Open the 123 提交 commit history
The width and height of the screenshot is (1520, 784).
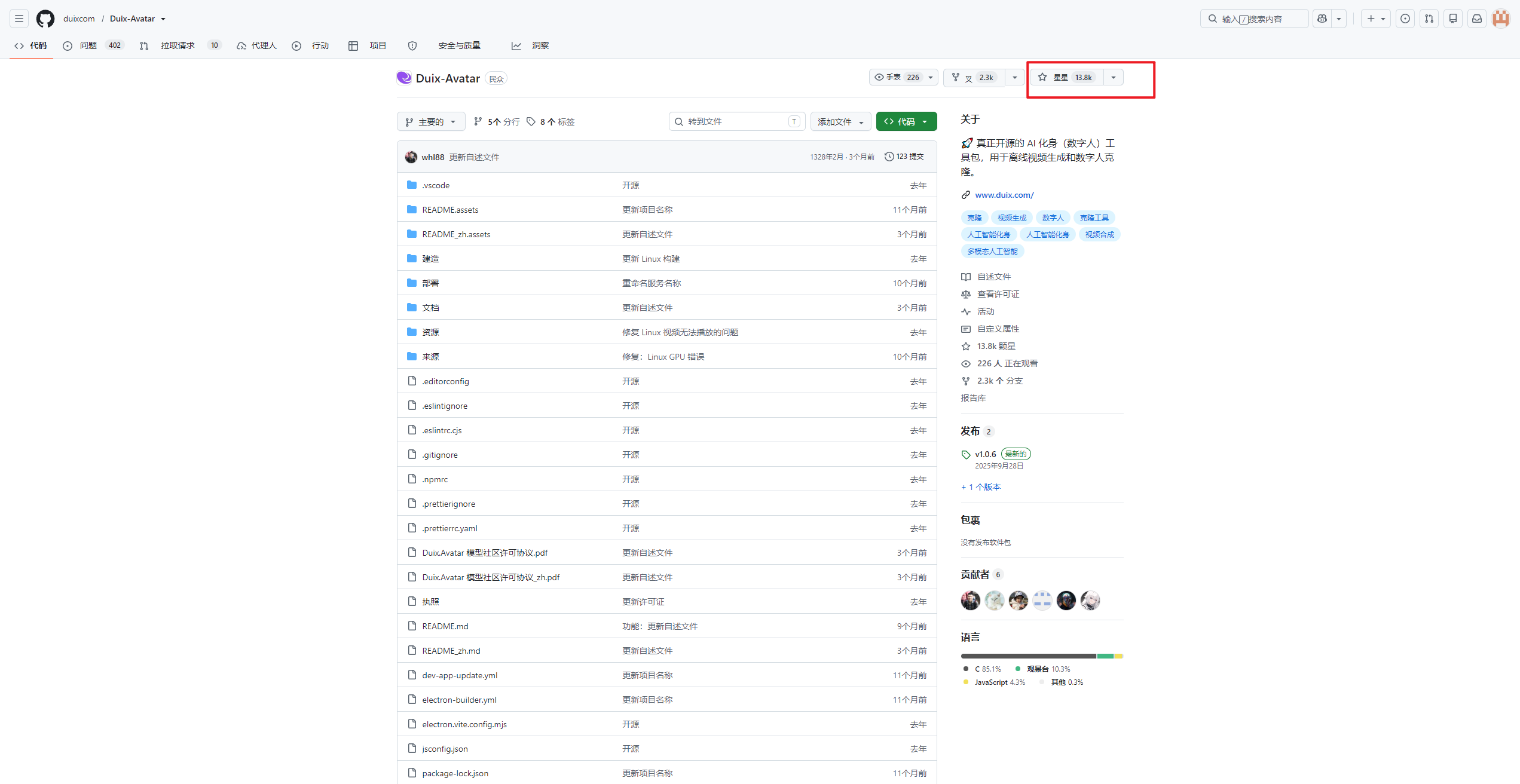pos(904,157)
